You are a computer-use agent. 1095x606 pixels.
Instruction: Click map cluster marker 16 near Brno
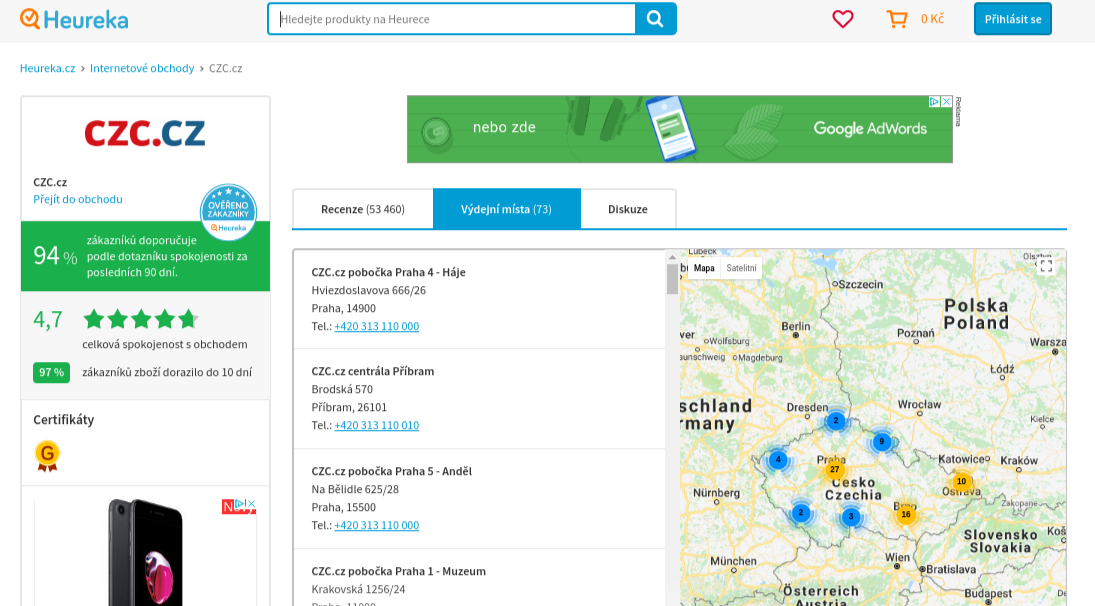pos(906,515)
